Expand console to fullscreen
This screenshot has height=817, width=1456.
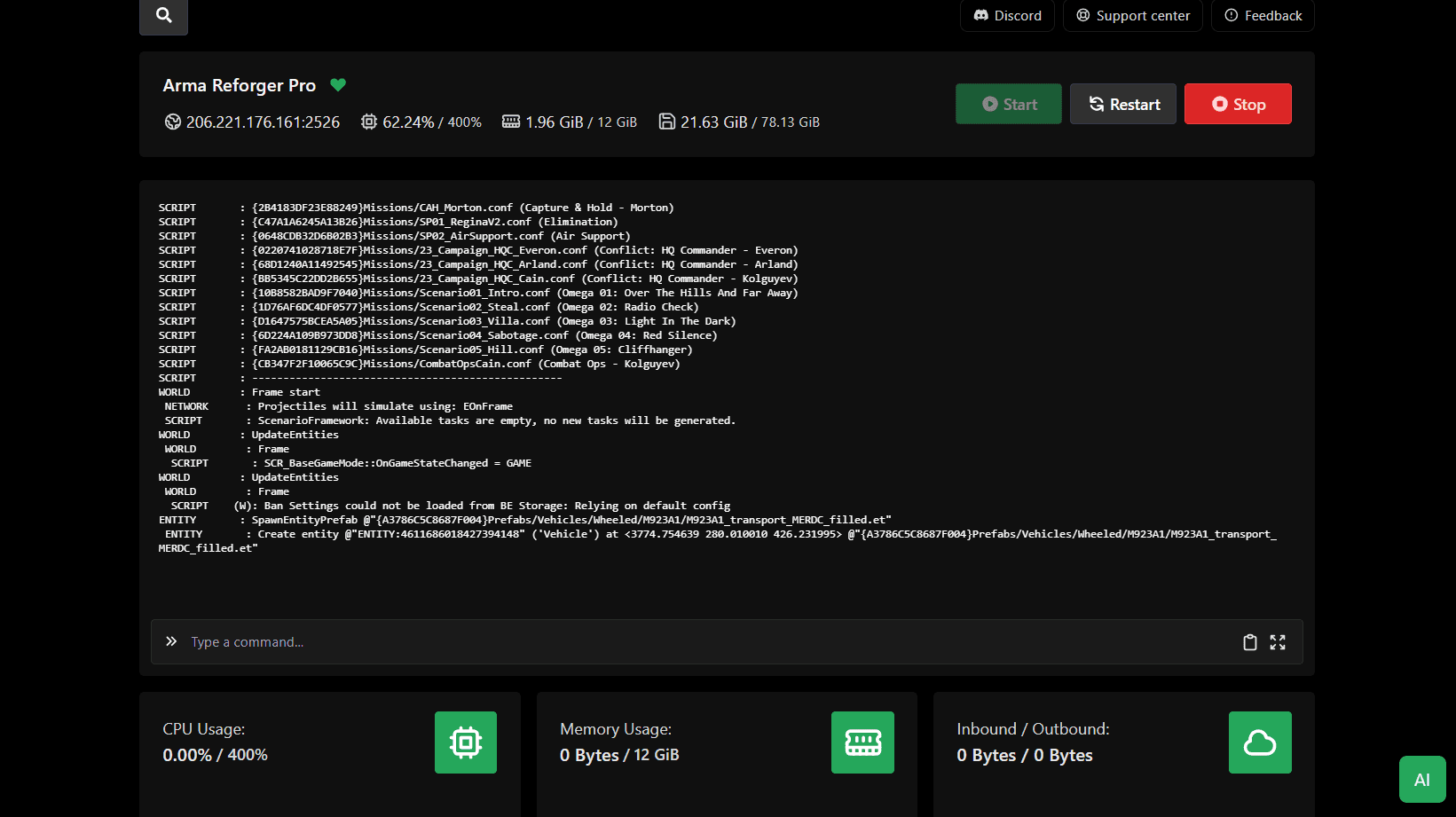(x=1278, y=642)
